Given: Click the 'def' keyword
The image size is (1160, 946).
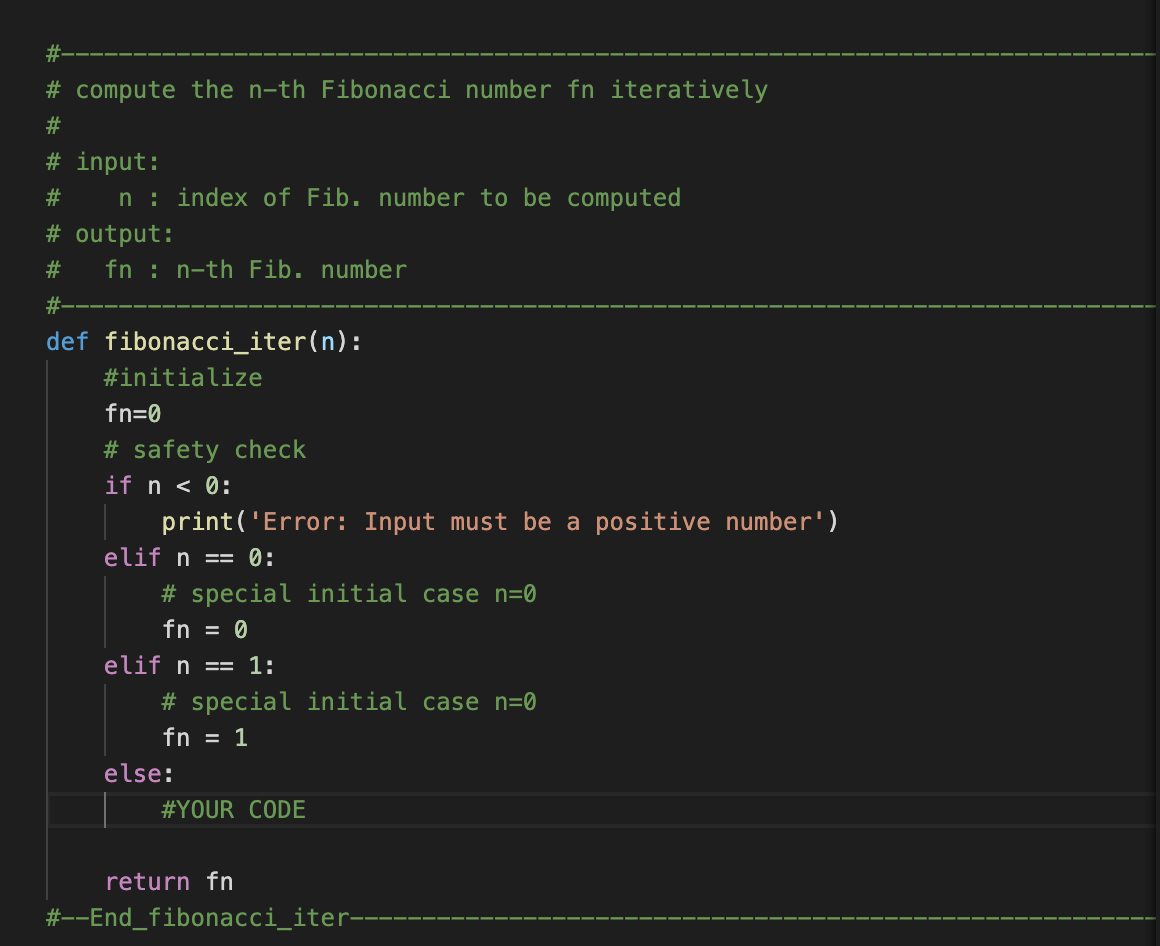Looking at the screenshot, I should point(67,342).
